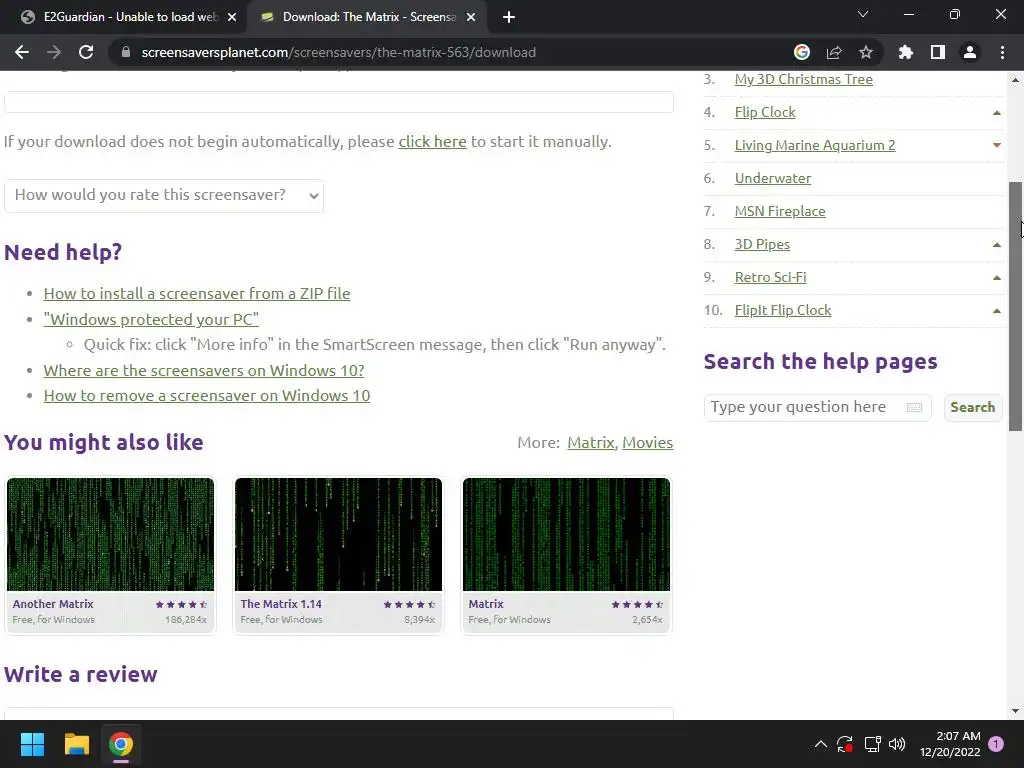The image size is (1024, 768).
Task: Click Chrome icon in taskbar
Action: pos(121,744)
